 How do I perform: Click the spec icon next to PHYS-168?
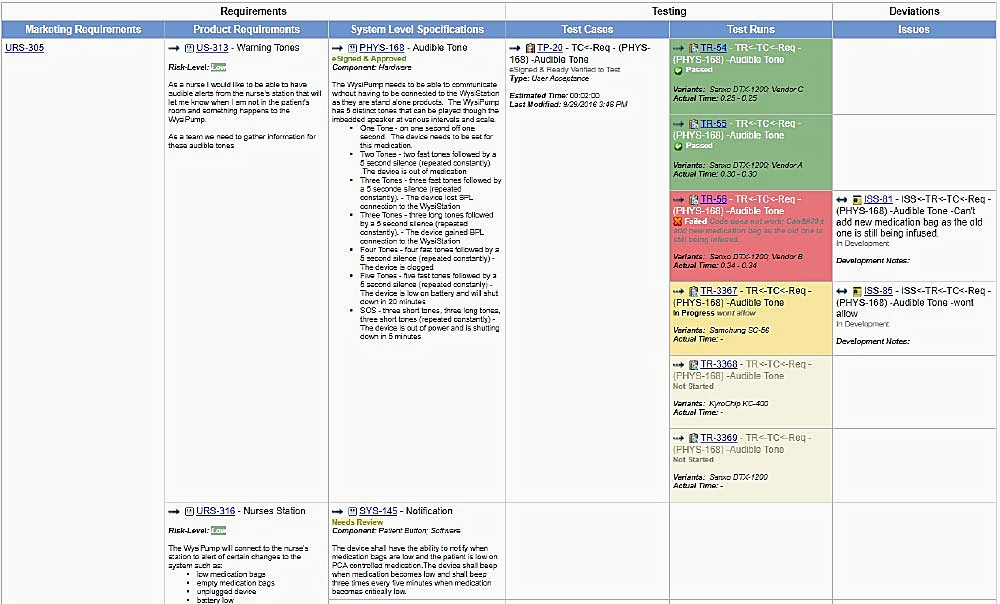(351, 48)
